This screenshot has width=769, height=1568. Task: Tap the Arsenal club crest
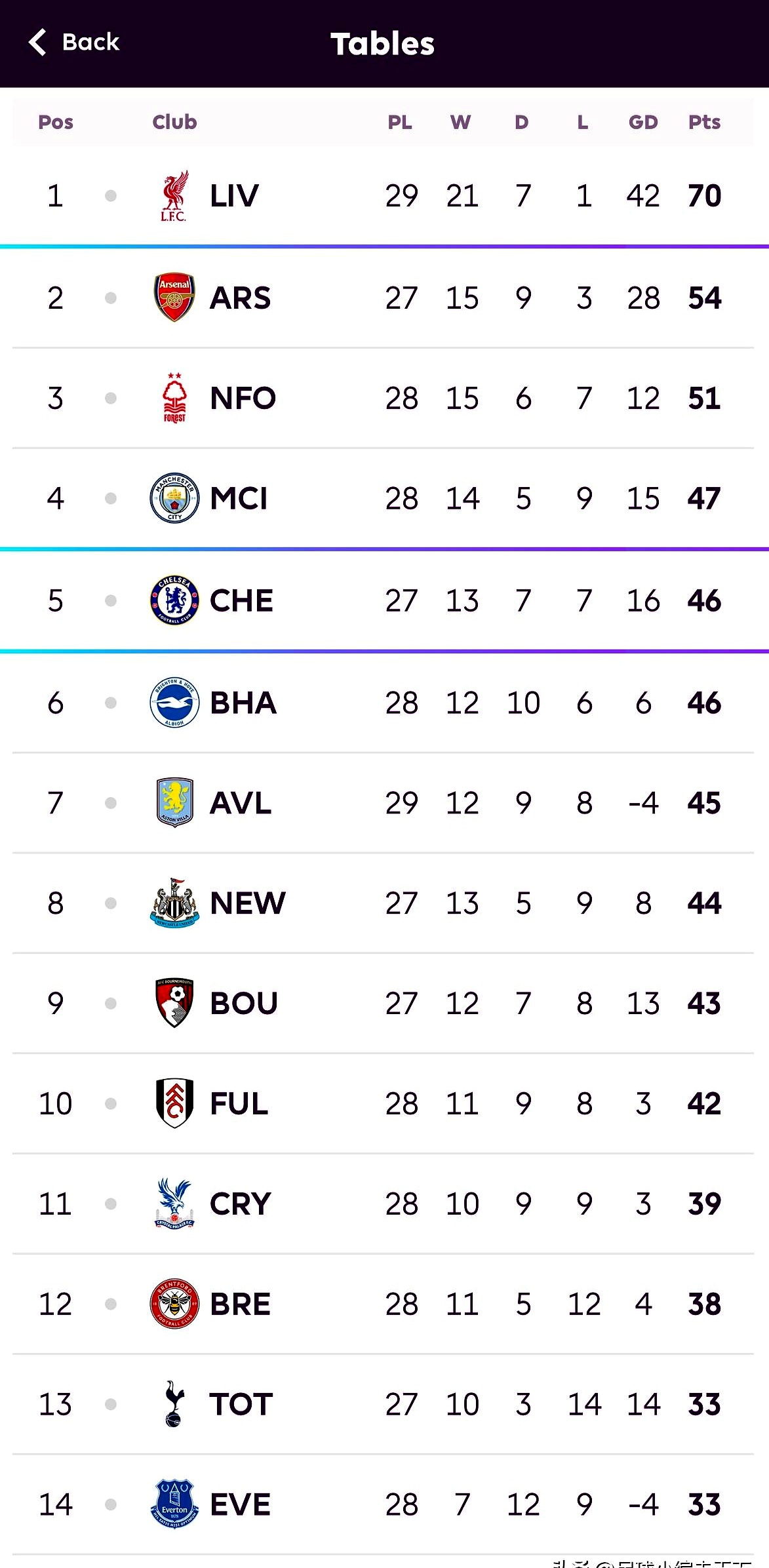[174, 298]
